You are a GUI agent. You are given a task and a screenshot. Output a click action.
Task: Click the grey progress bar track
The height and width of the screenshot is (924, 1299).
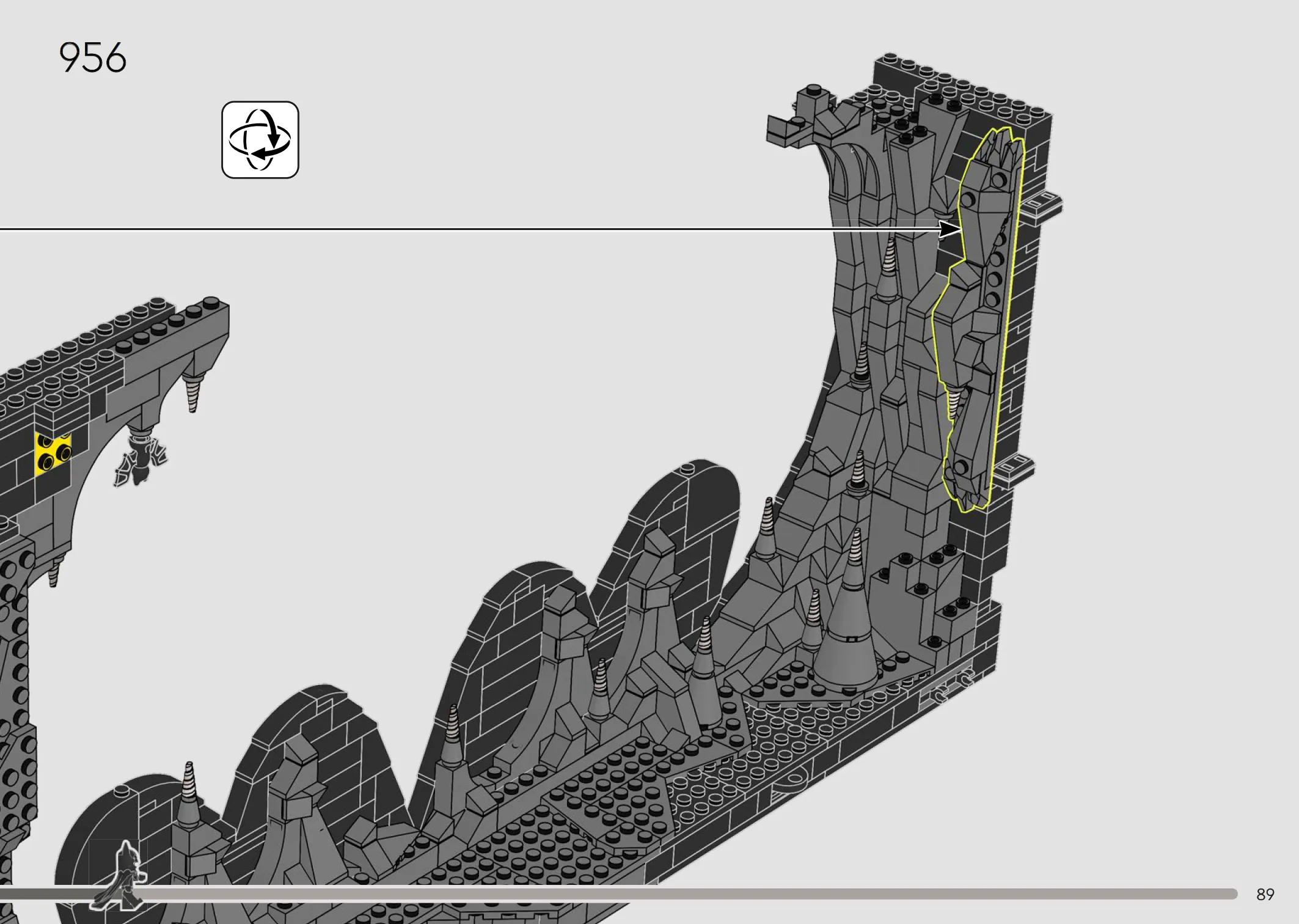pos(618,894)
